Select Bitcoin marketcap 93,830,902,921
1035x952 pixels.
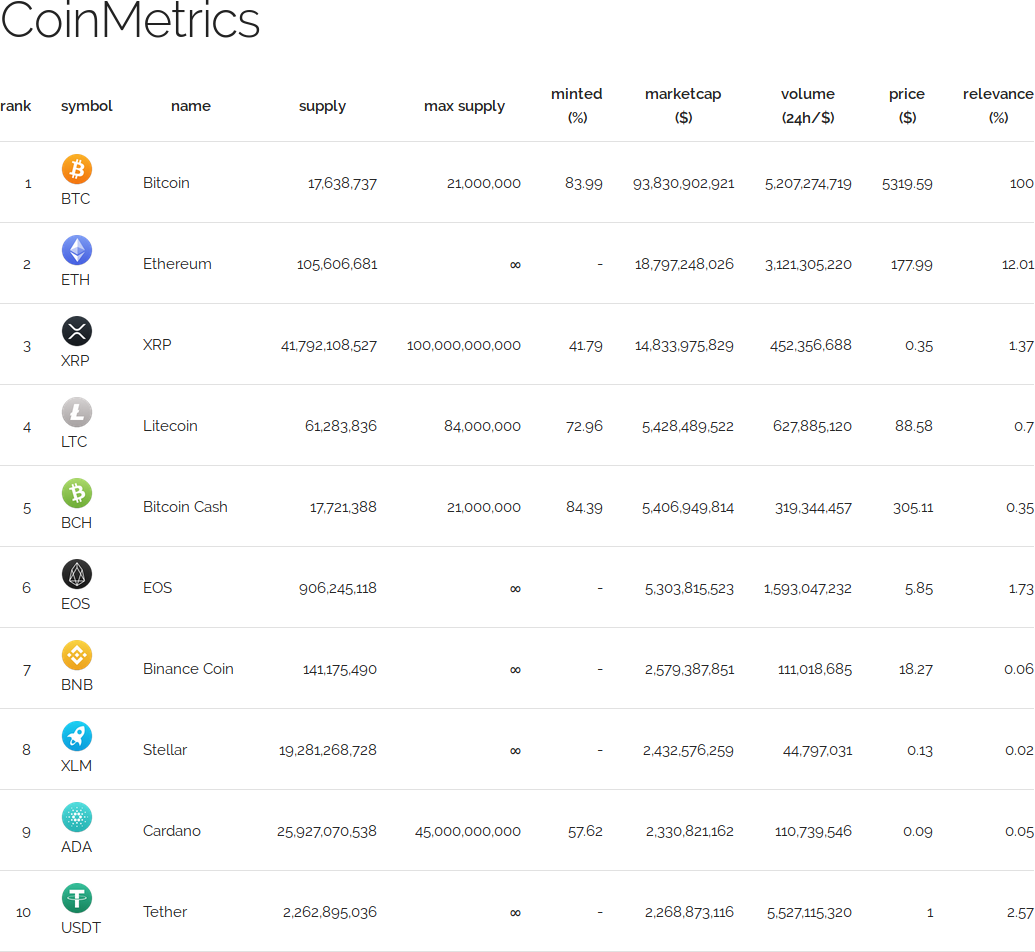click(683, 184)
